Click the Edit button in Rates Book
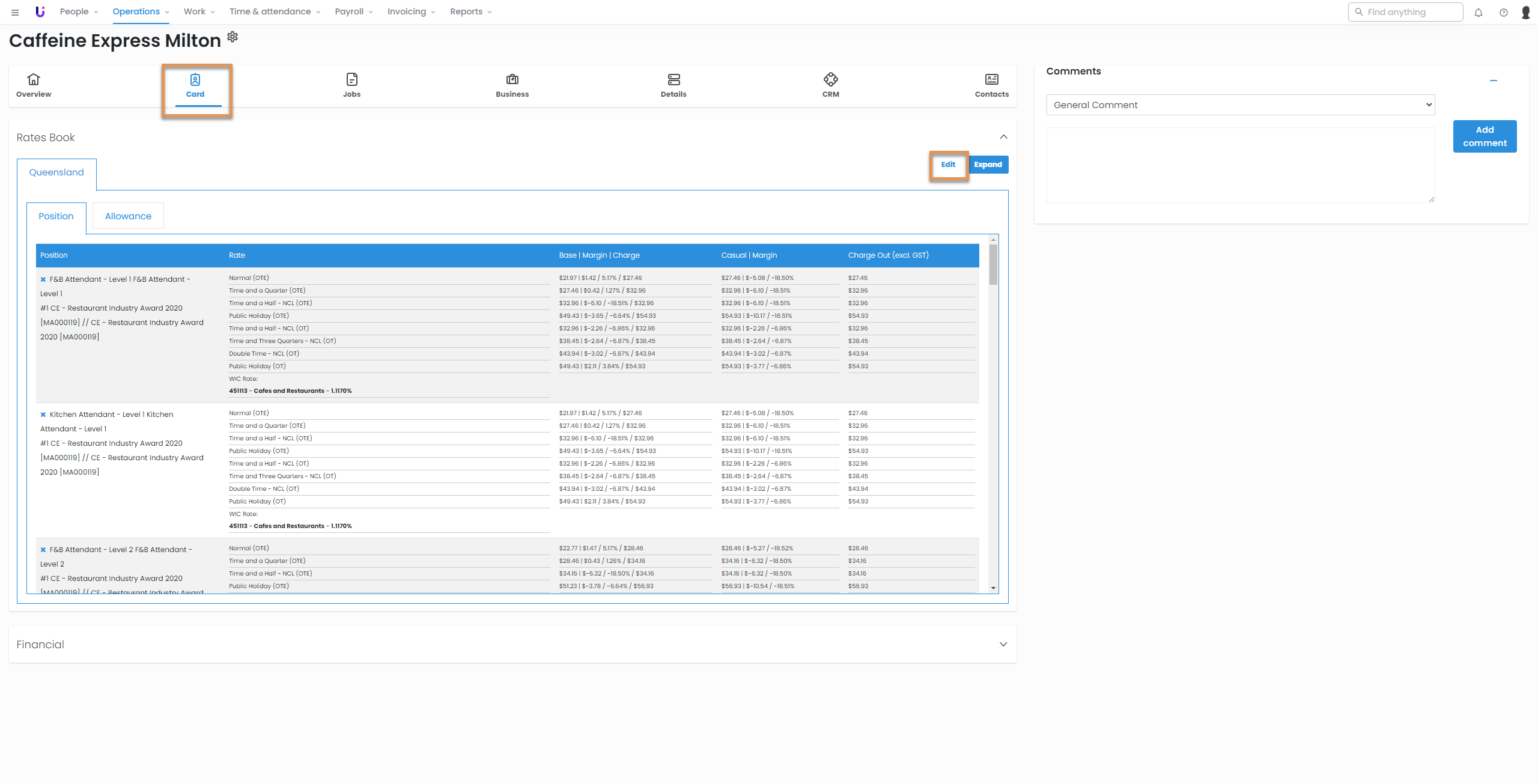 948,165
